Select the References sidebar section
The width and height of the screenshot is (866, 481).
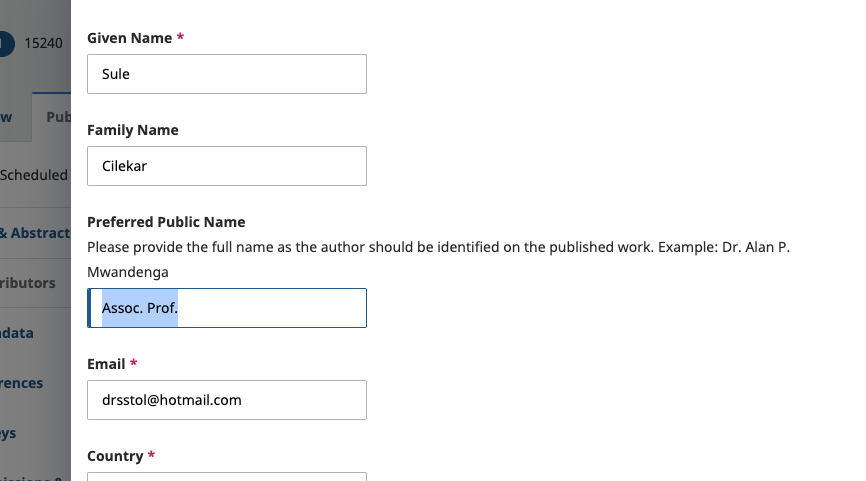tap(24, 383)
